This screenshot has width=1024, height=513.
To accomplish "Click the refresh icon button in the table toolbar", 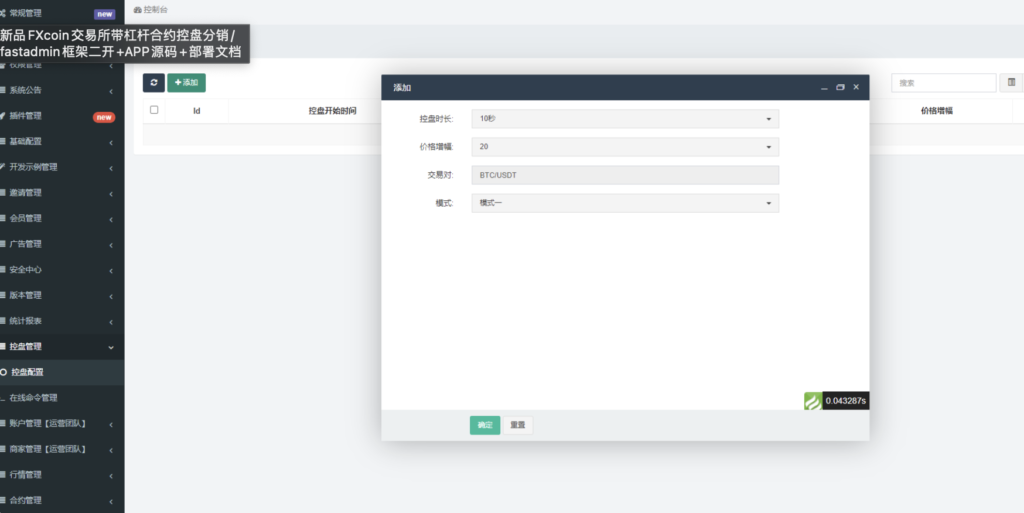I will pyautogui.click(x=154, y=82).
